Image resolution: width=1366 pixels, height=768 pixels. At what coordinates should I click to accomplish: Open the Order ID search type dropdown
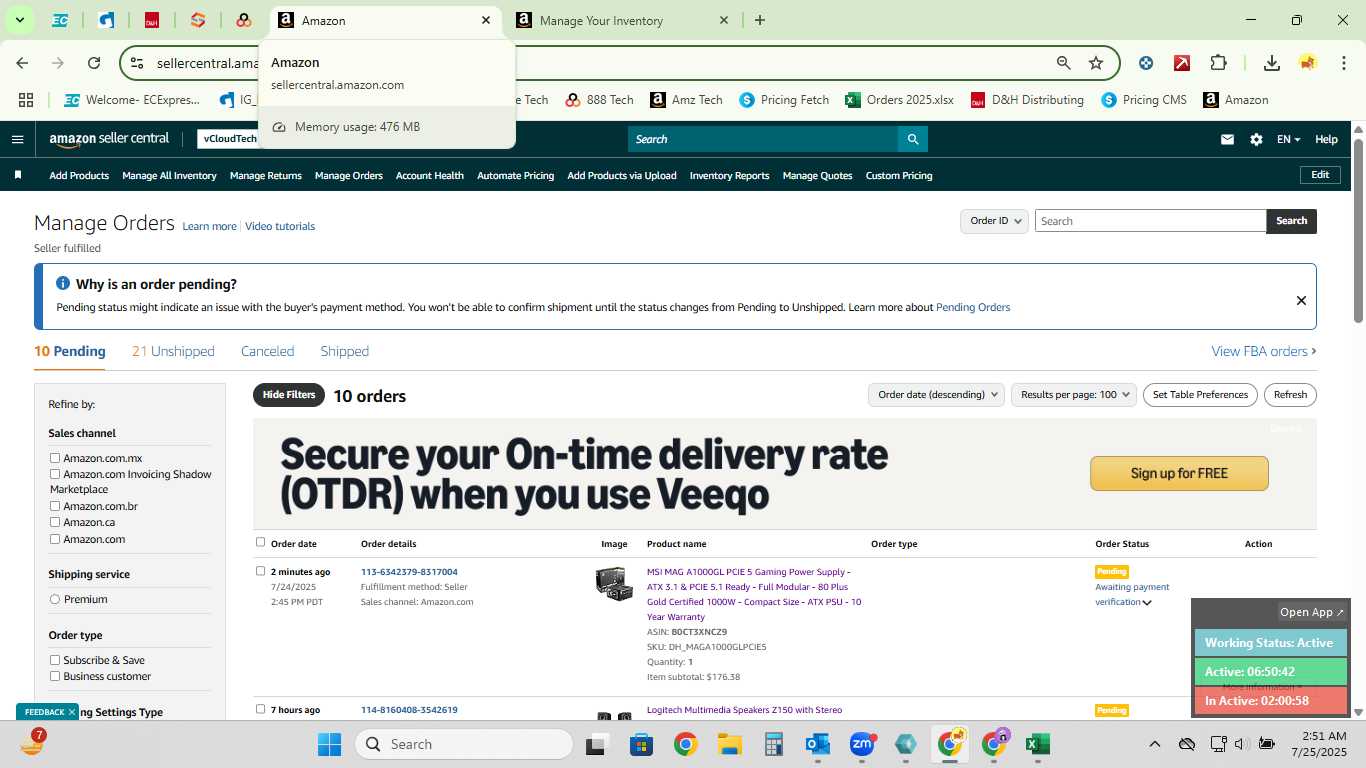[995, 221]
